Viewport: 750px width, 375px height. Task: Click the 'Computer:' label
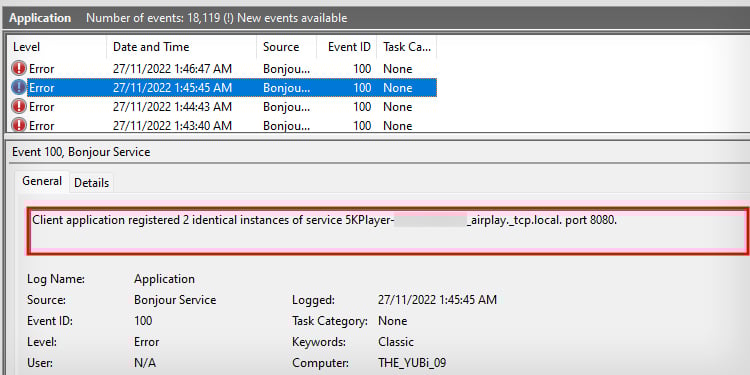[320, 363]
